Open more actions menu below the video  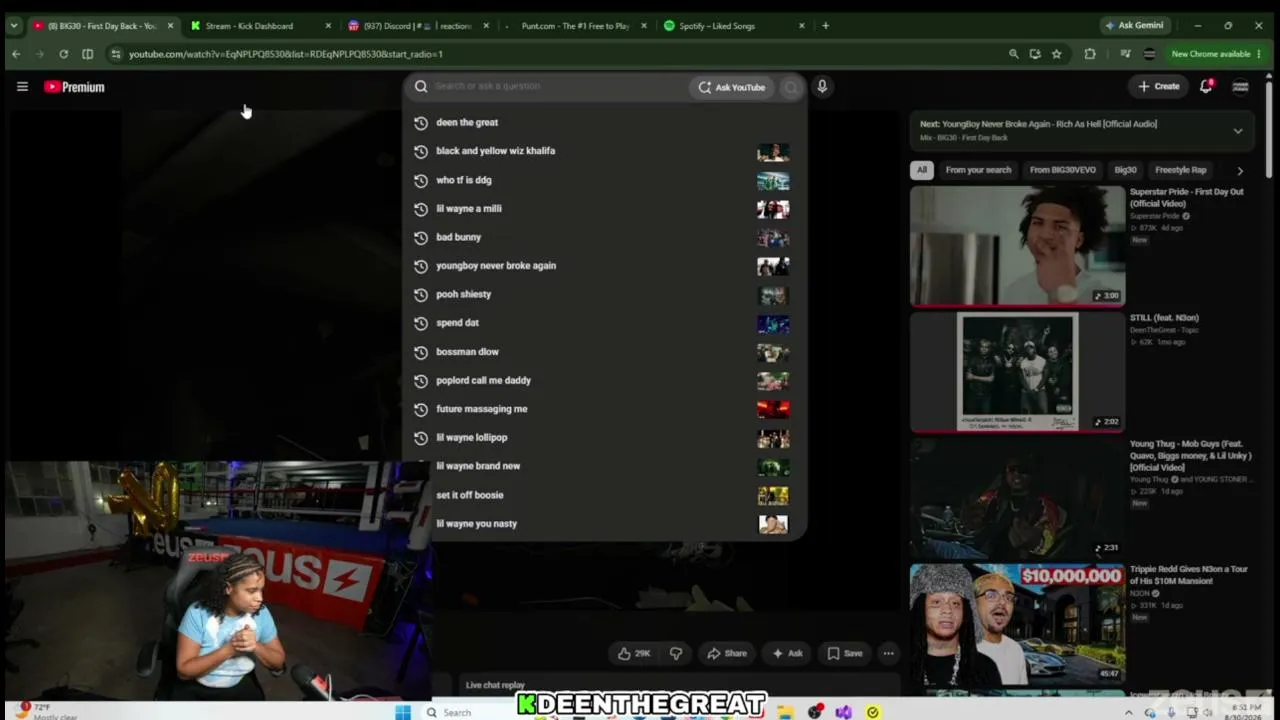tap(888, 653)
